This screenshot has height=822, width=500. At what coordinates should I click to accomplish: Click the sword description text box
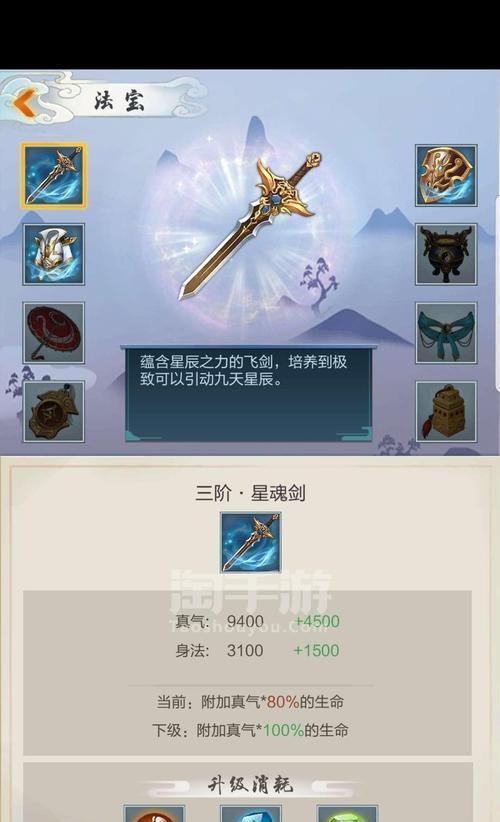tap(248, 393)
